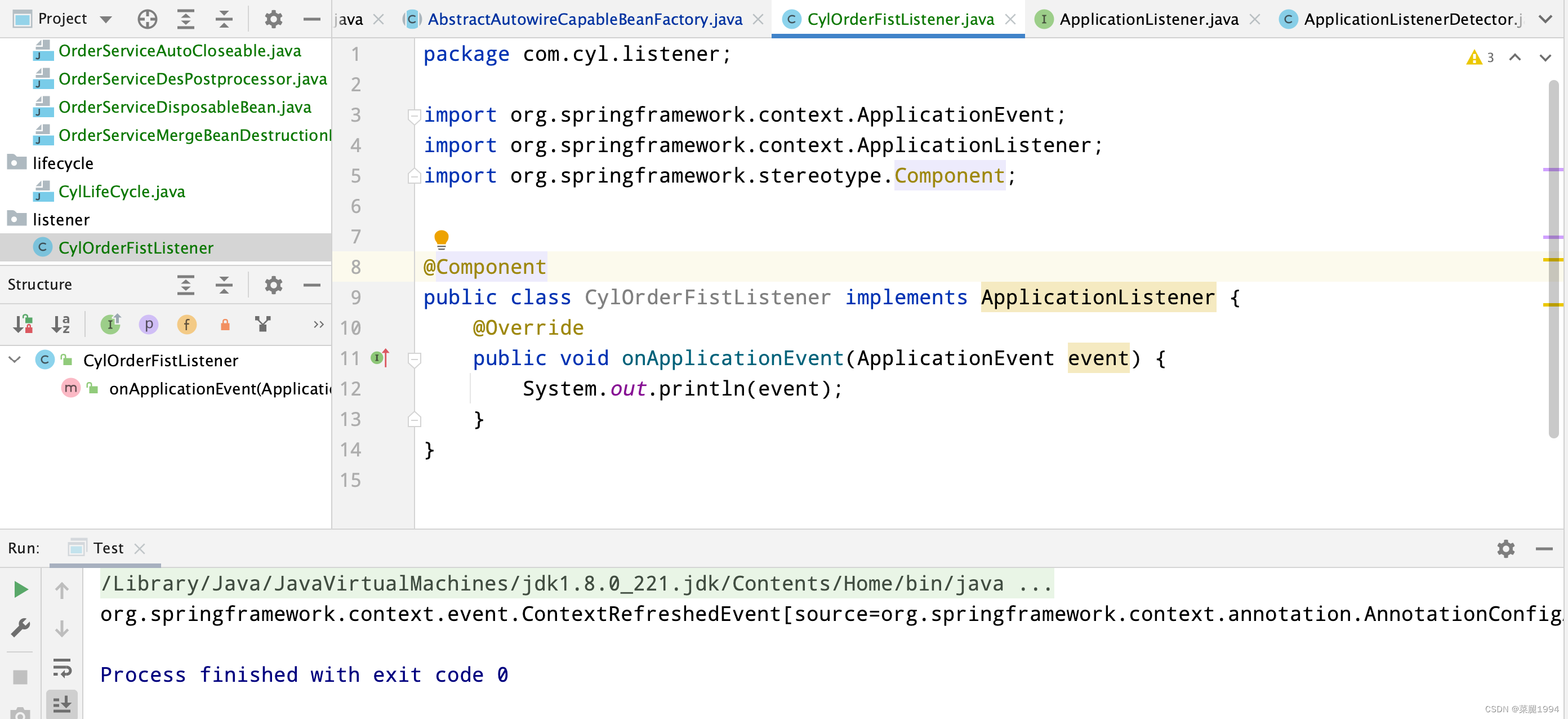Click ApplicationListener highlighted in class declaration
Viewport: 1568px width, 719px height.
[1098, 297]
